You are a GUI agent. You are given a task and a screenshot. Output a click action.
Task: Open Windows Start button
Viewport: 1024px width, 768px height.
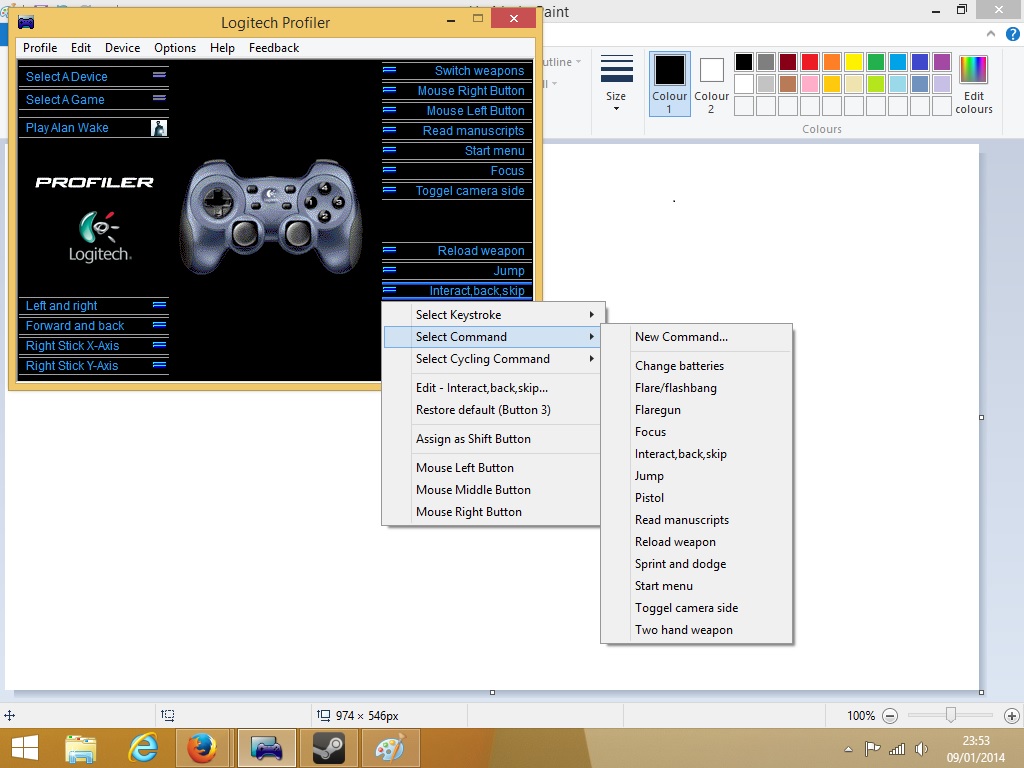click(x=25, y=748)
